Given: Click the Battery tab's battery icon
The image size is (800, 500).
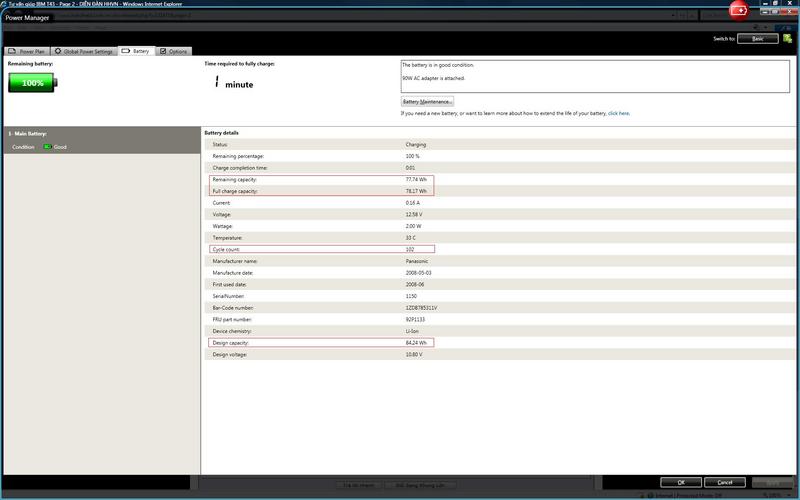Looking at the screenshot, I should point(126,51).
